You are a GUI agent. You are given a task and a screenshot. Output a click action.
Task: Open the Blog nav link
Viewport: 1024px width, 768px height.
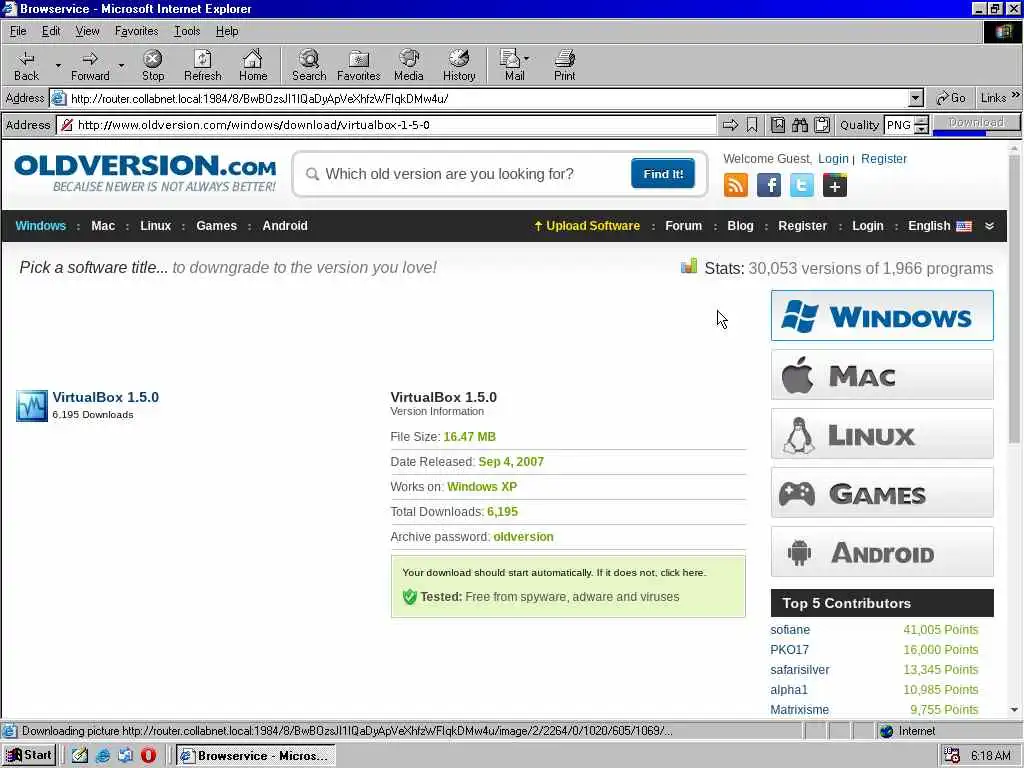pos(740,226)
